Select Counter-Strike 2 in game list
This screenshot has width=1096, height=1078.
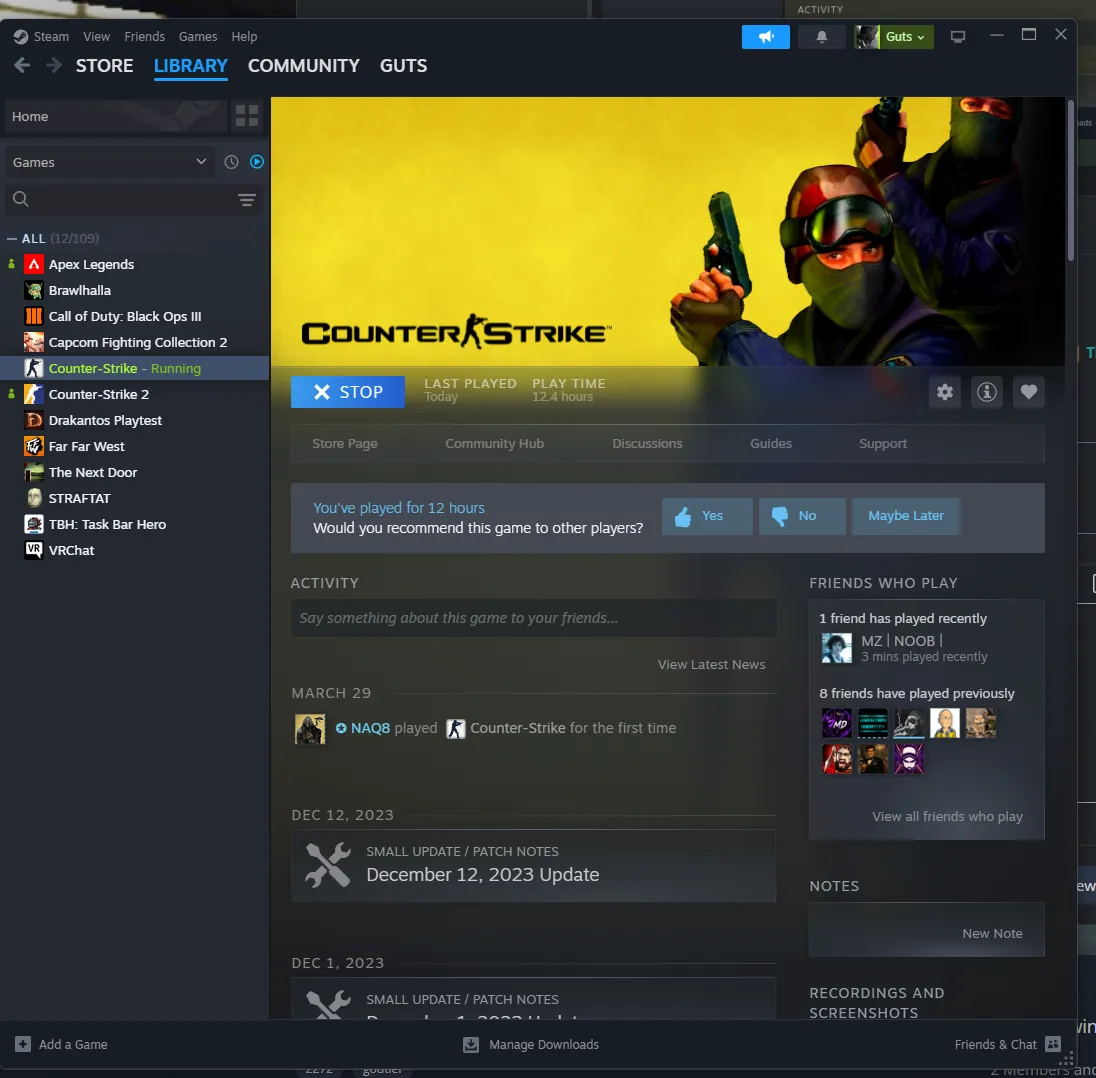coord(135,394)
